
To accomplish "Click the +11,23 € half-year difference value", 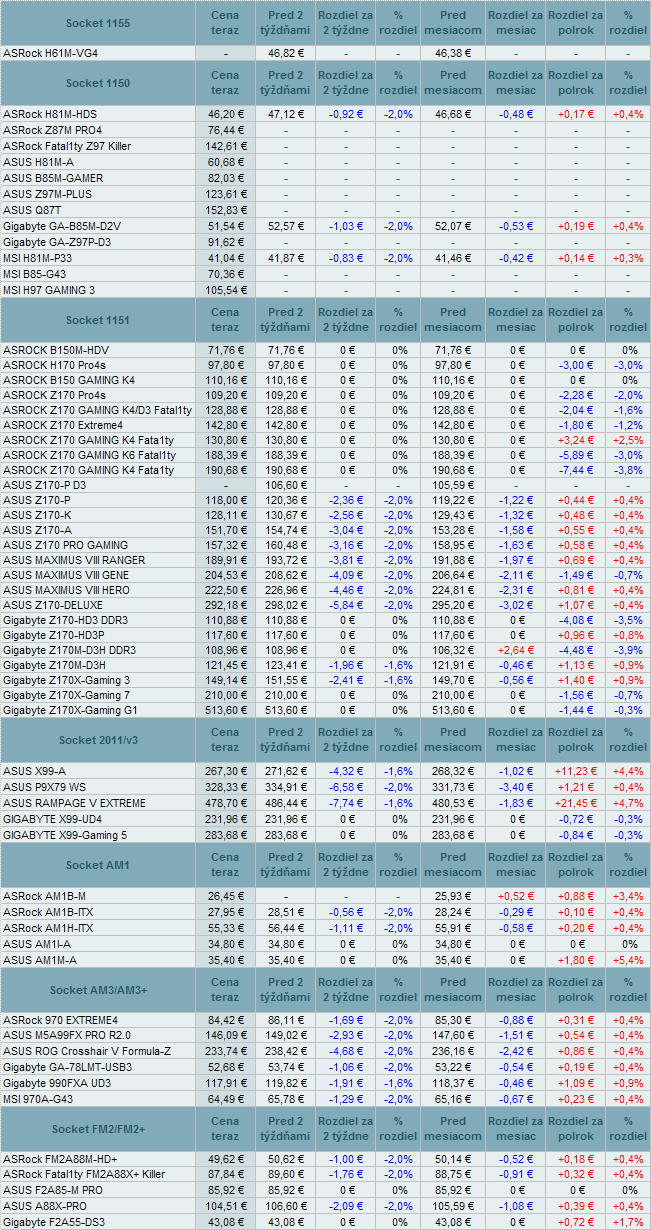I will pyautogui.click(x=577, y=772).
